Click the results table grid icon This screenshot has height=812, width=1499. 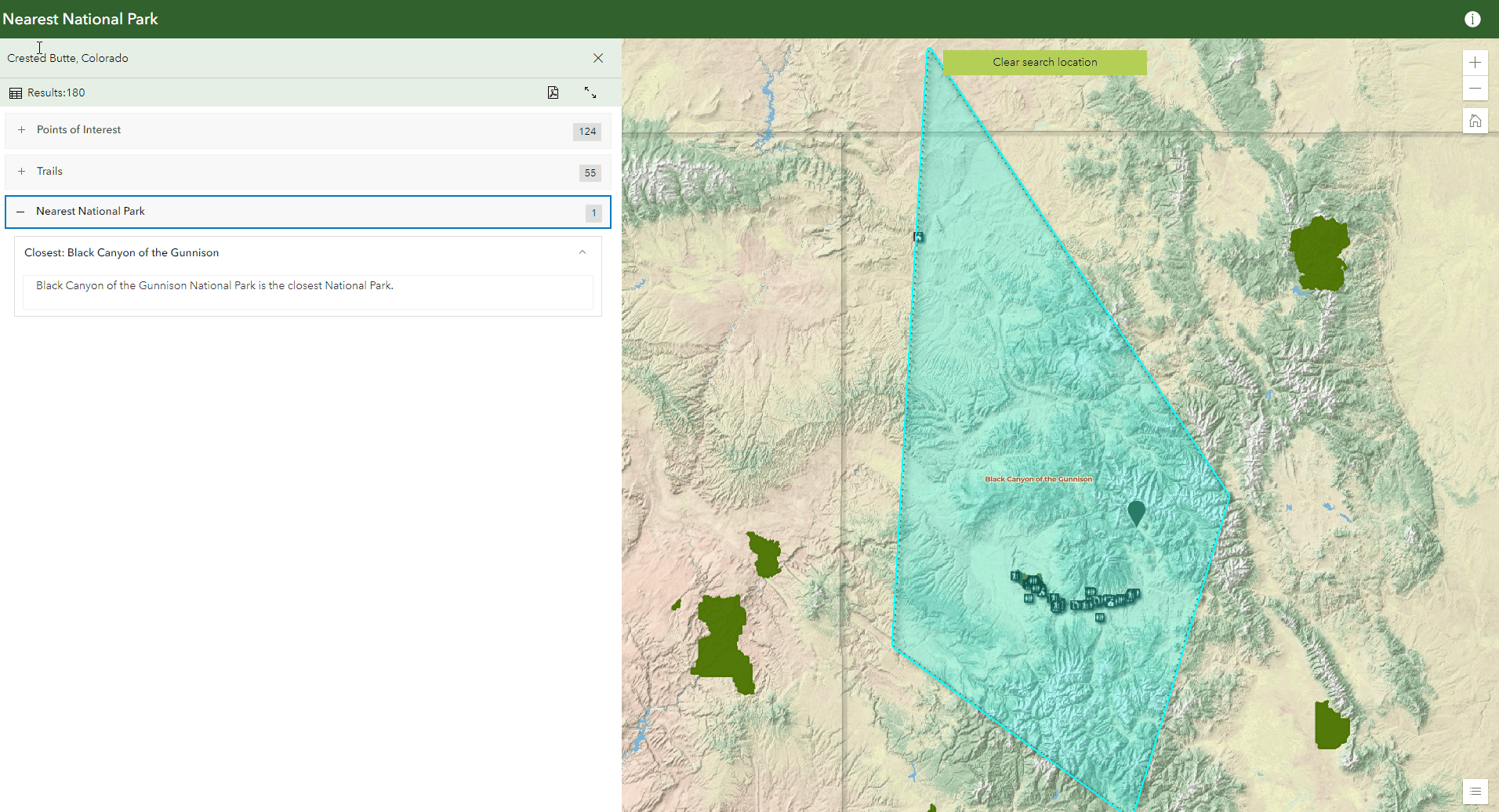(15, 92)
